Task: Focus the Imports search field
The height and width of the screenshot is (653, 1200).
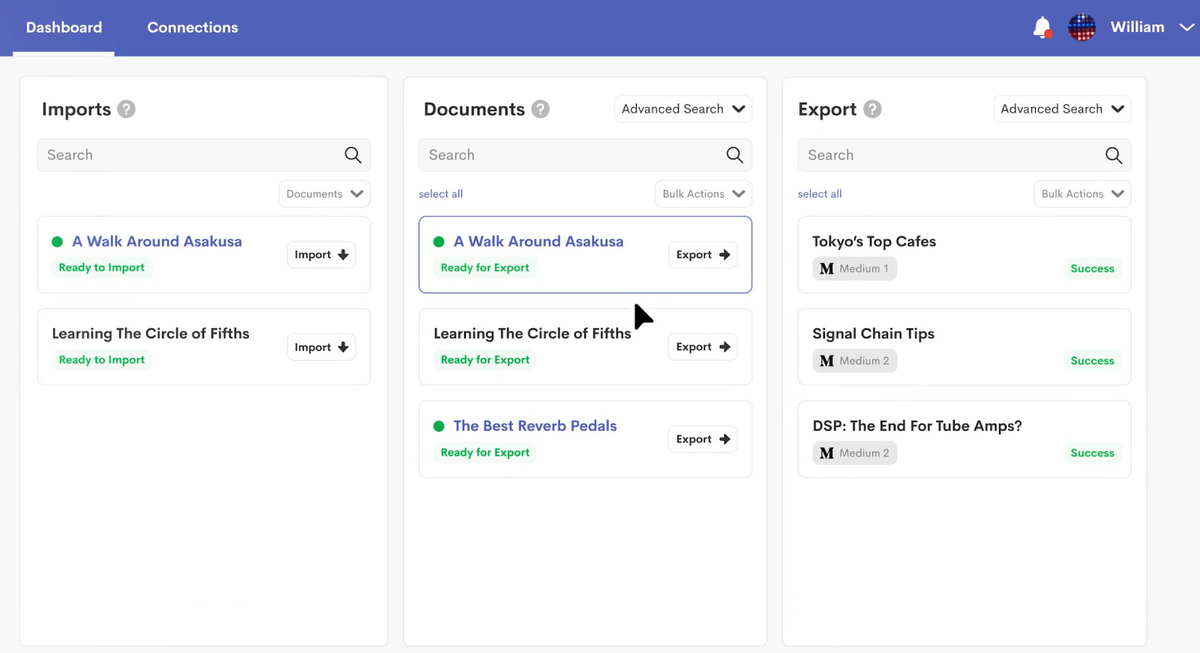Action: pos(204,155)
